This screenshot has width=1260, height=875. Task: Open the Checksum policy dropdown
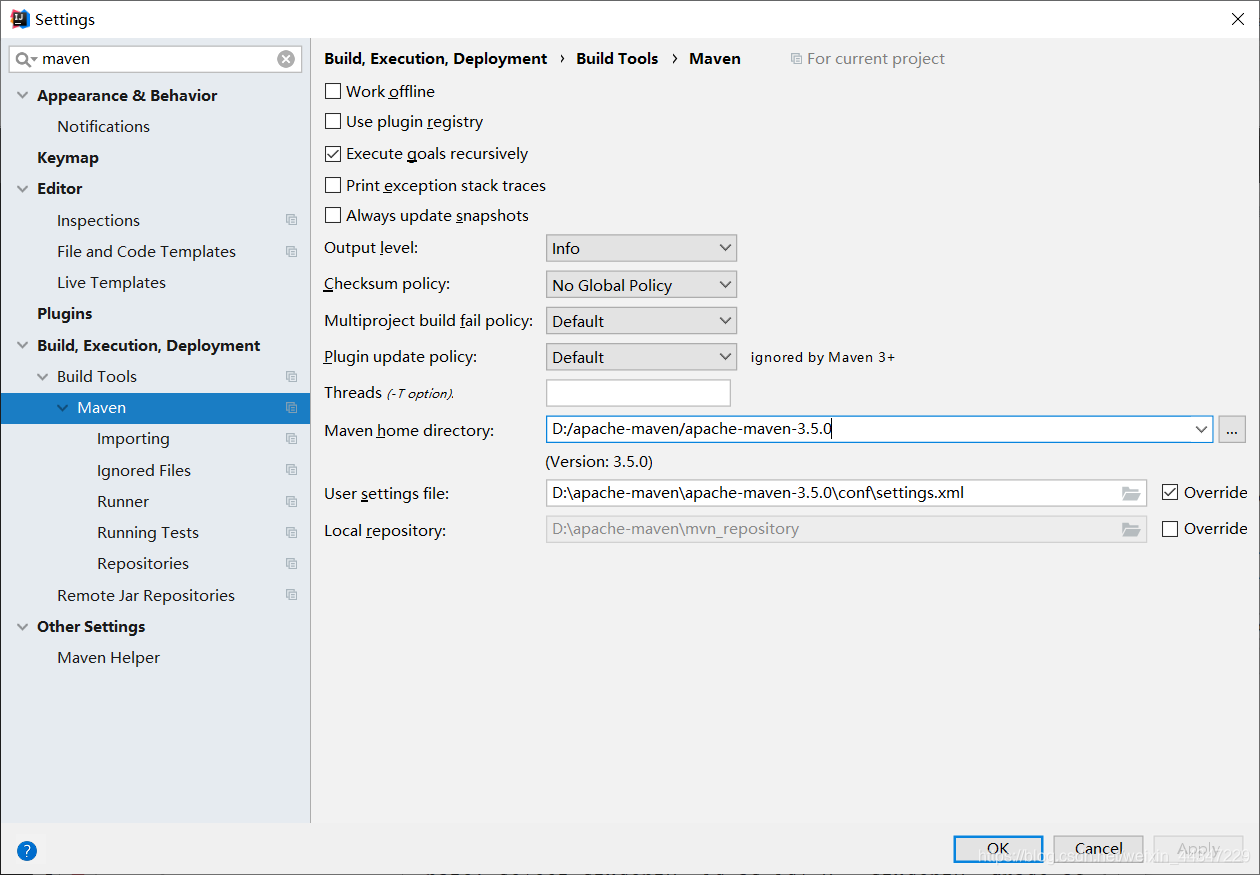click(x=641, y=285)
